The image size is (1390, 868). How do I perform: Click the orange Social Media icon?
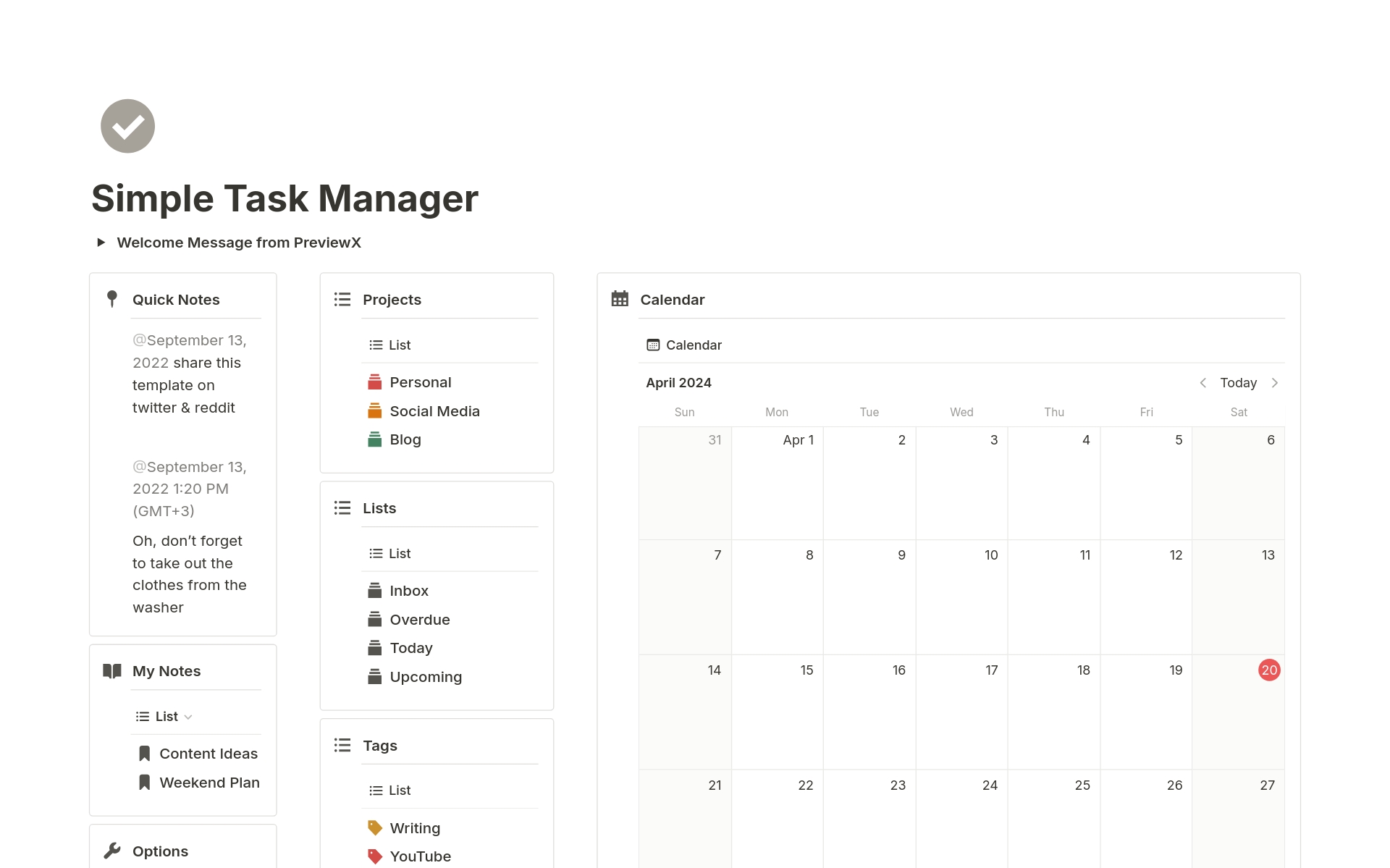click(374, 411)
